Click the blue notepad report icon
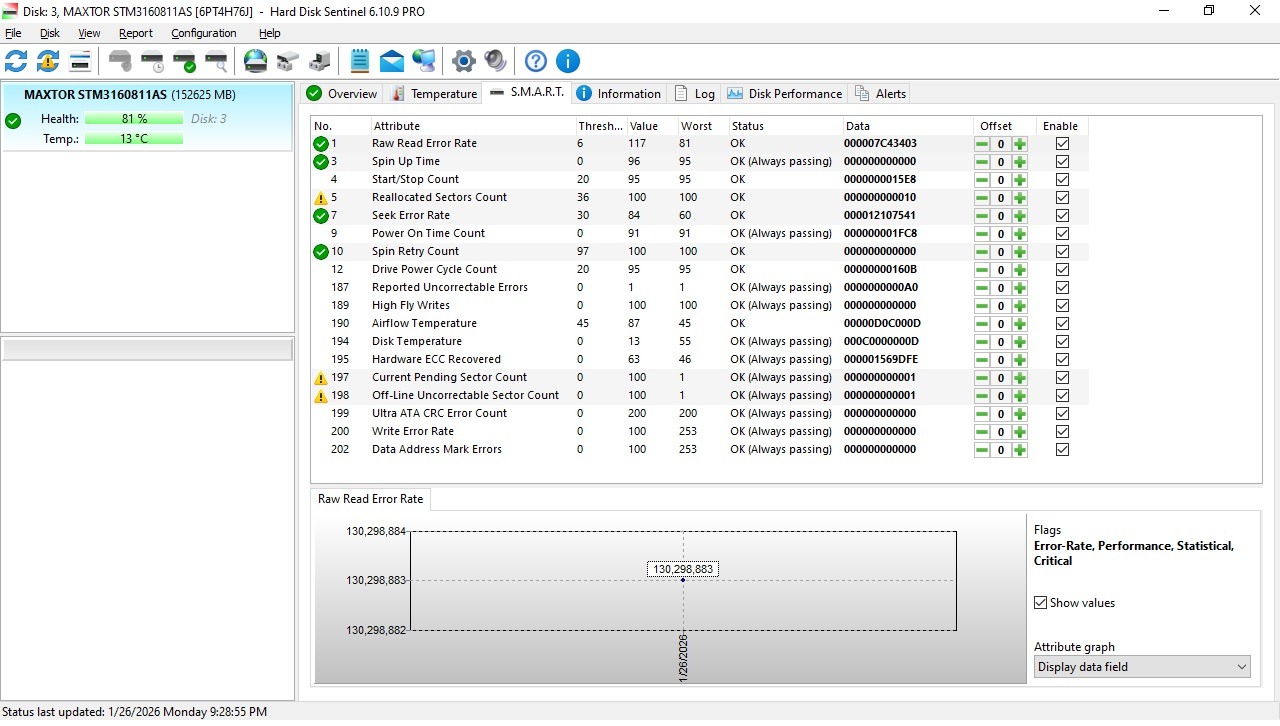 click(x=360, y=62)
